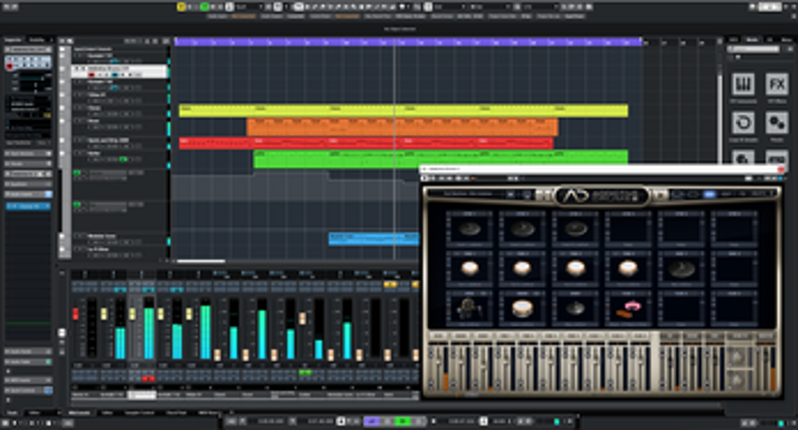Select the blue event near the bottom track
The height and width of the screenshot is (430, 798).
tap(374, 239)
